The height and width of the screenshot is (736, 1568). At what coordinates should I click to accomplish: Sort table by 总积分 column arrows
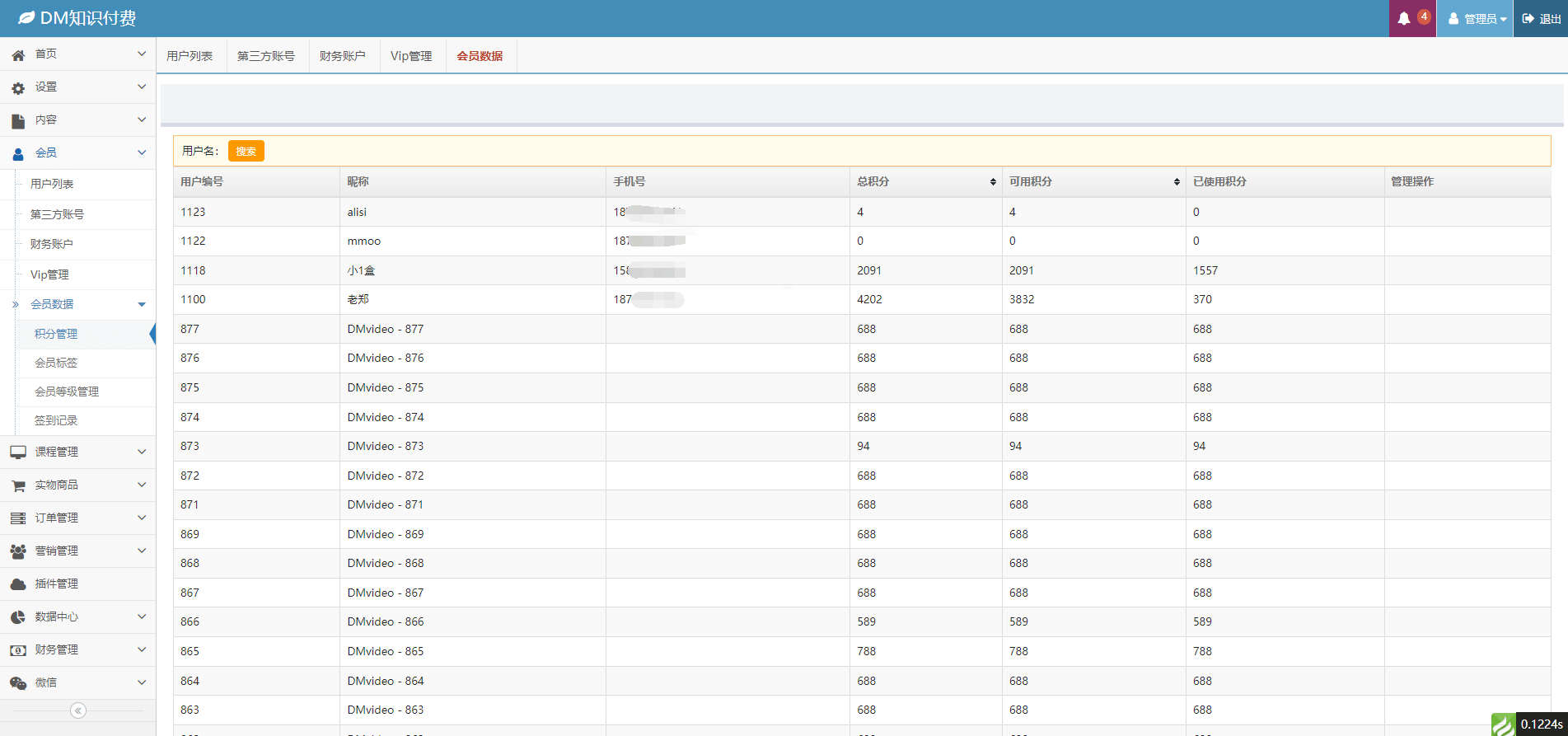(993, 182)
